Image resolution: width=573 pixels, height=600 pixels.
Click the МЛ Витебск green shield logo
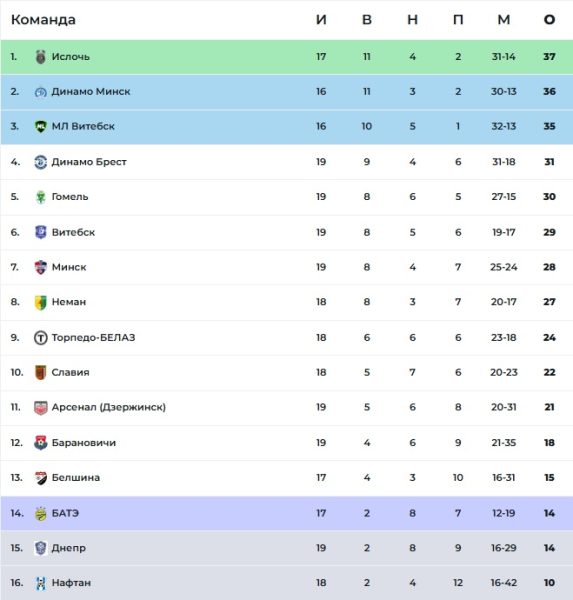41,126
